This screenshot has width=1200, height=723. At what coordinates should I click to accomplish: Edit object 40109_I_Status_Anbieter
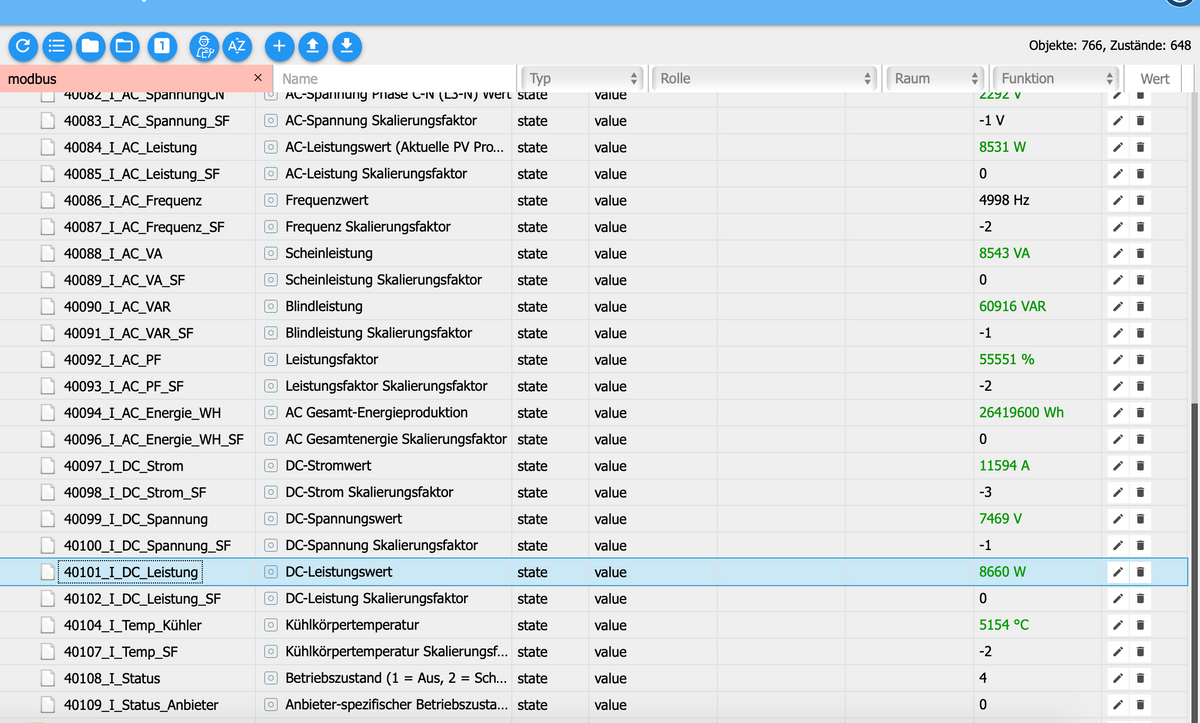click(x=1118, y=705)
